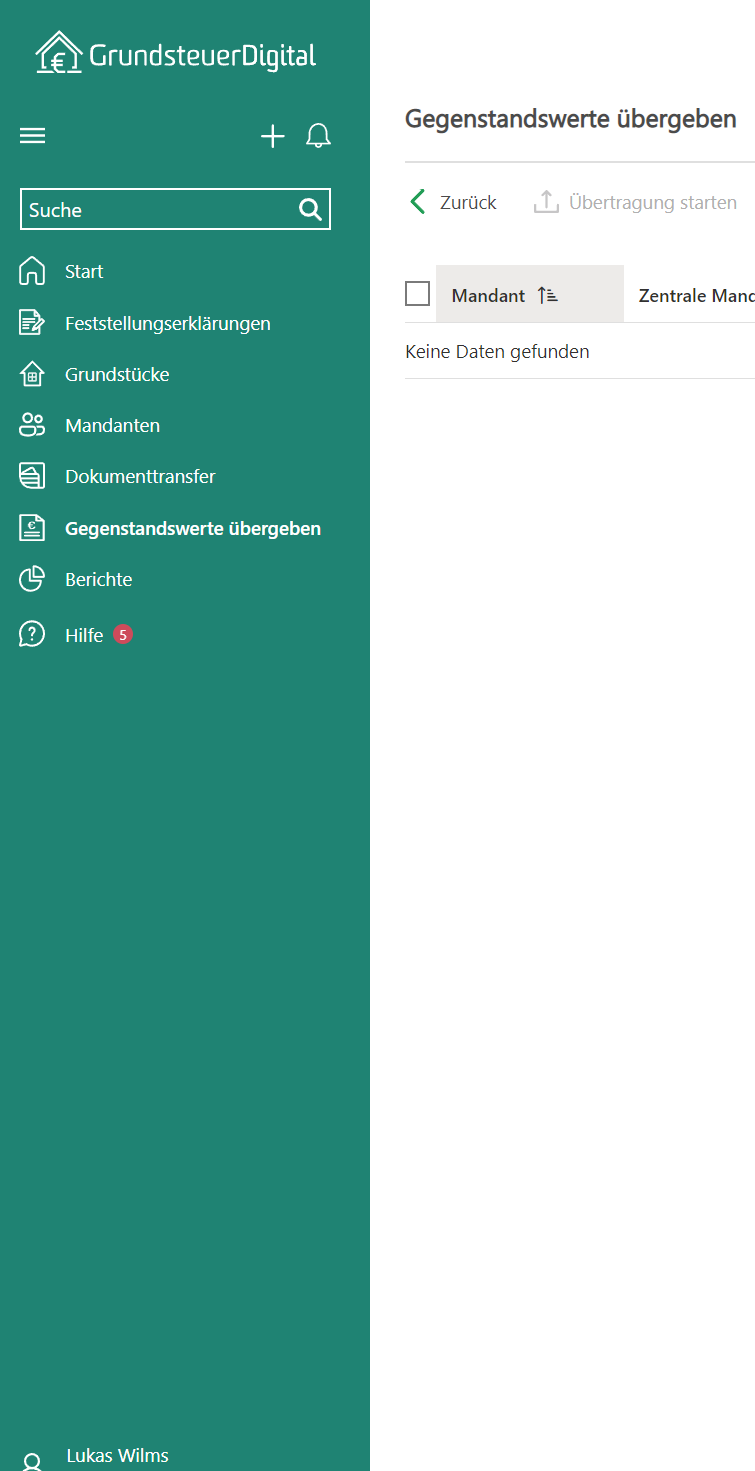Click the Feststellungserklärungen document icon

(x=33, y=323)
